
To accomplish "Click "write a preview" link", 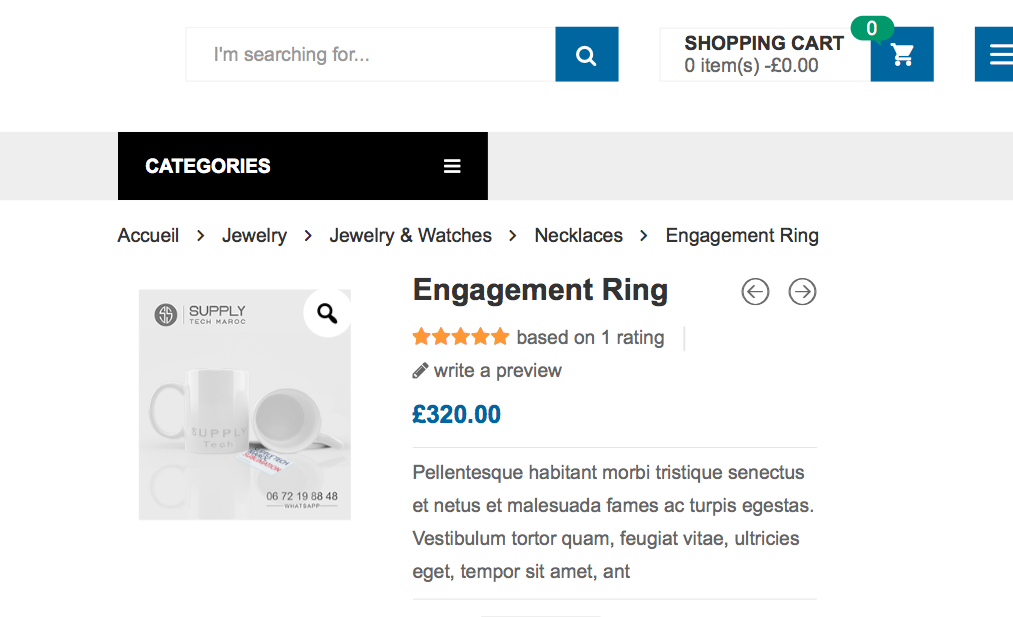I will (x=497, y=370).
